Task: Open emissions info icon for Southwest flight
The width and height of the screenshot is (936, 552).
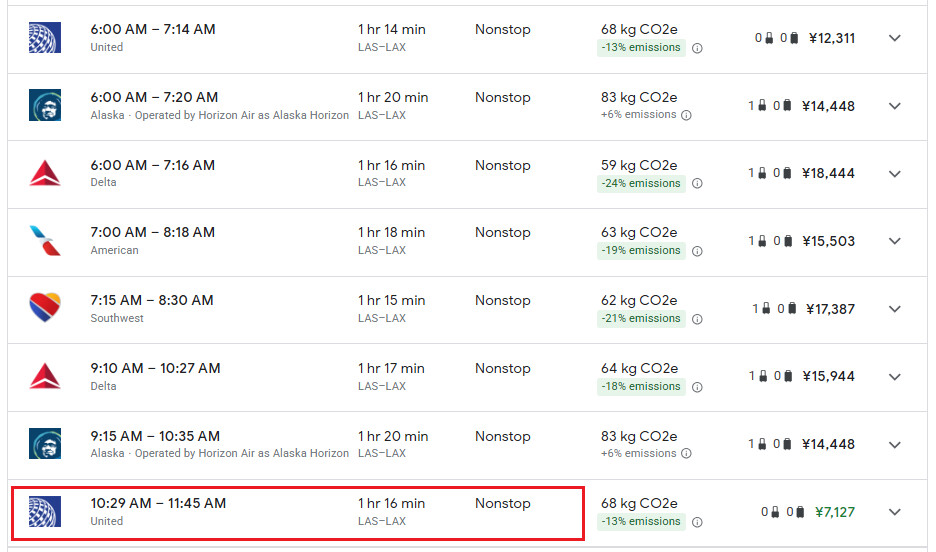Action: point(697,319)
